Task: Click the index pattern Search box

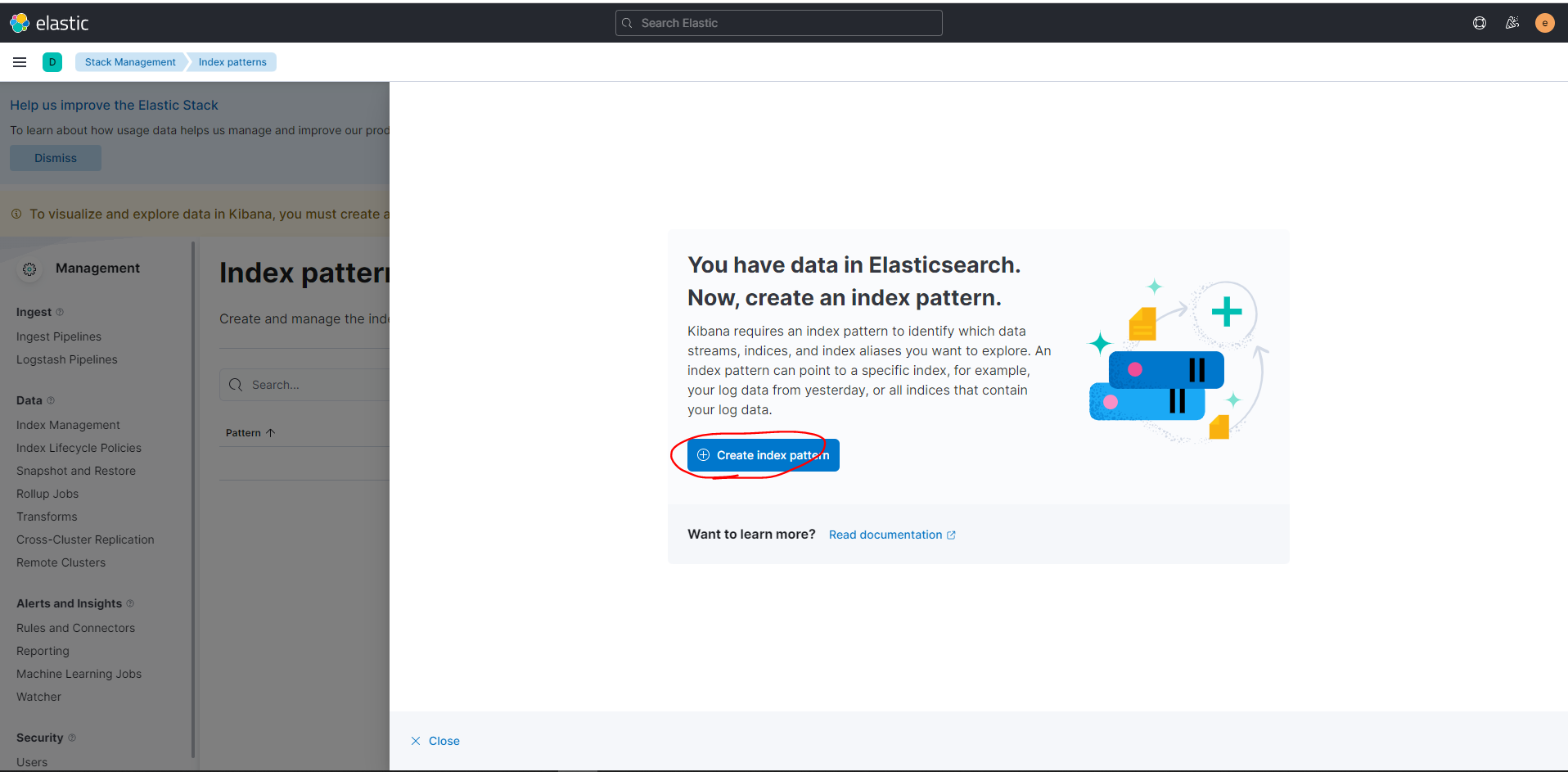Action: (304, 385)
